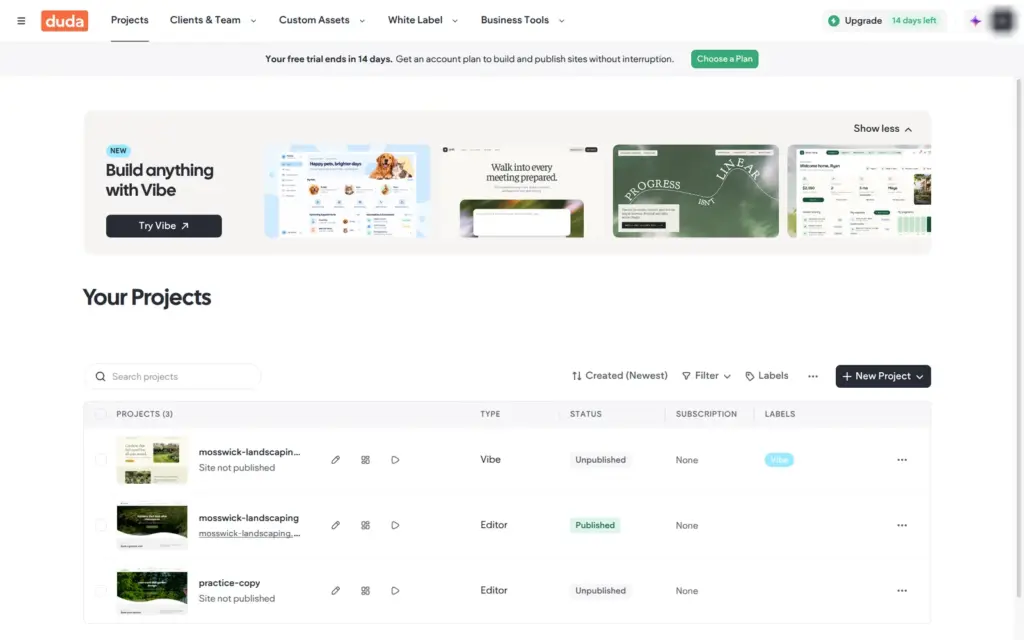This screenshot has width=1024, height=640.
Task: Expand Custom Assets menu
Action: point(322,20)
